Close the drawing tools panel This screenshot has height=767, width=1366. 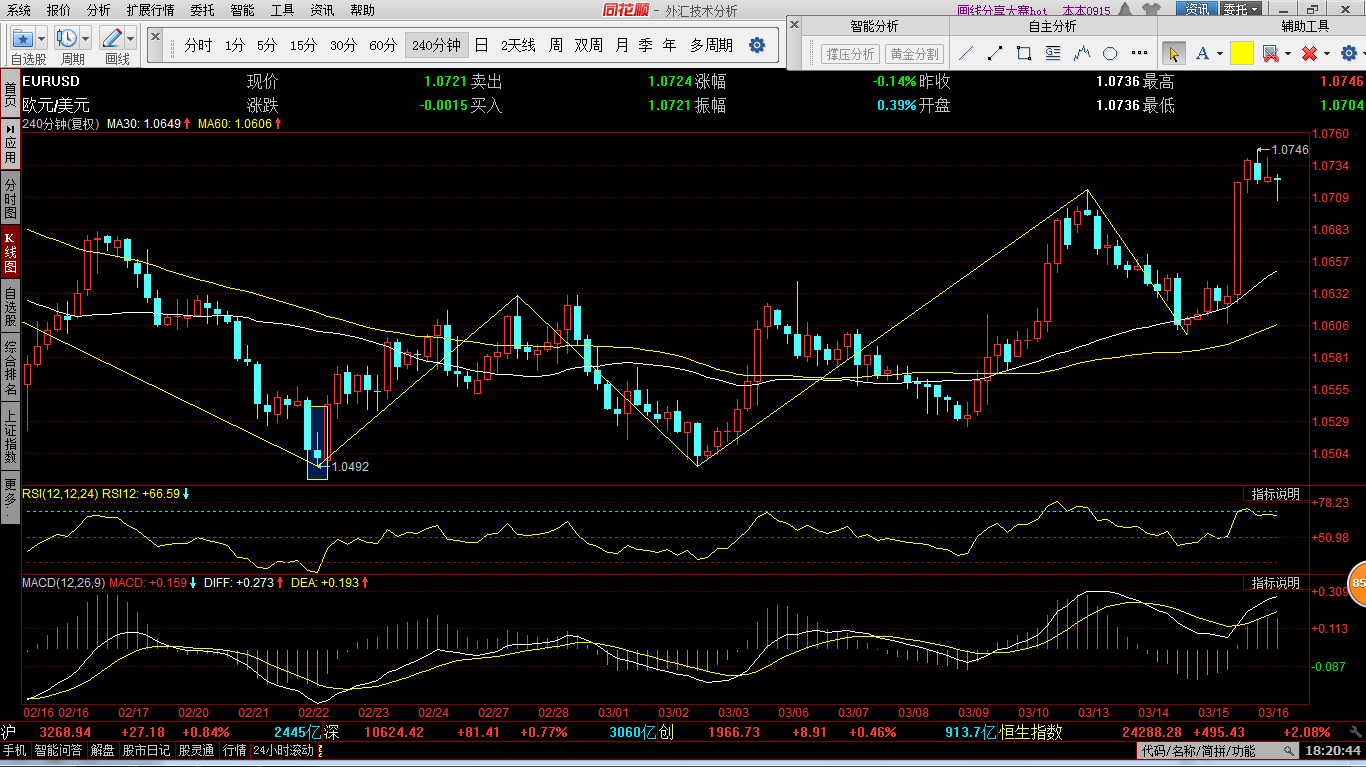click(x=794, y=25)
